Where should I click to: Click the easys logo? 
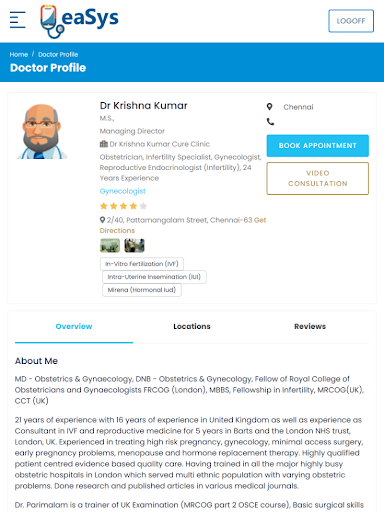point(79,21)
